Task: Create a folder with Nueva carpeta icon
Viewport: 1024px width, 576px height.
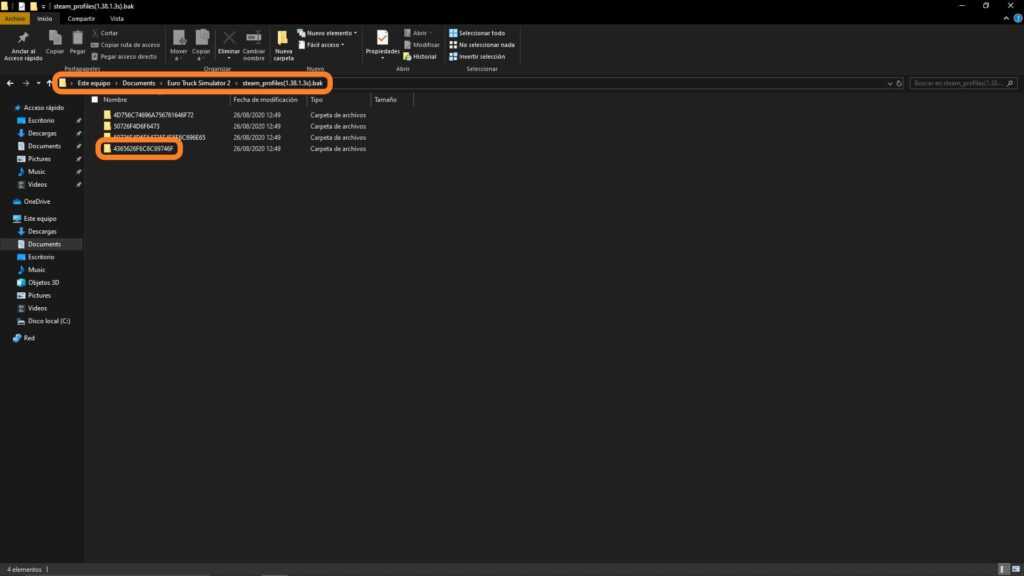Action: coord(283,40)
